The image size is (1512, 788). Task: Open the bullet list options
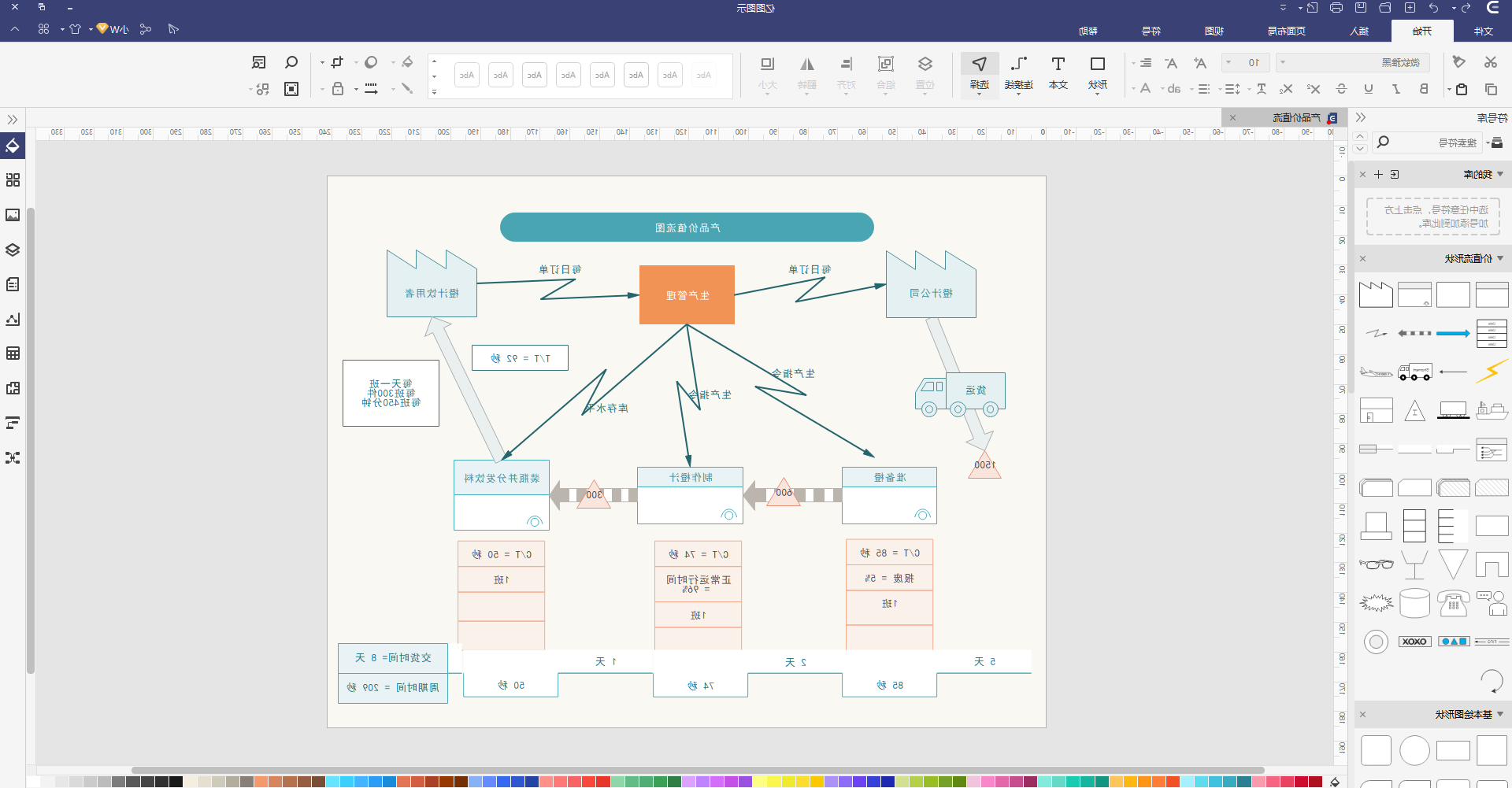point(1204,89)
